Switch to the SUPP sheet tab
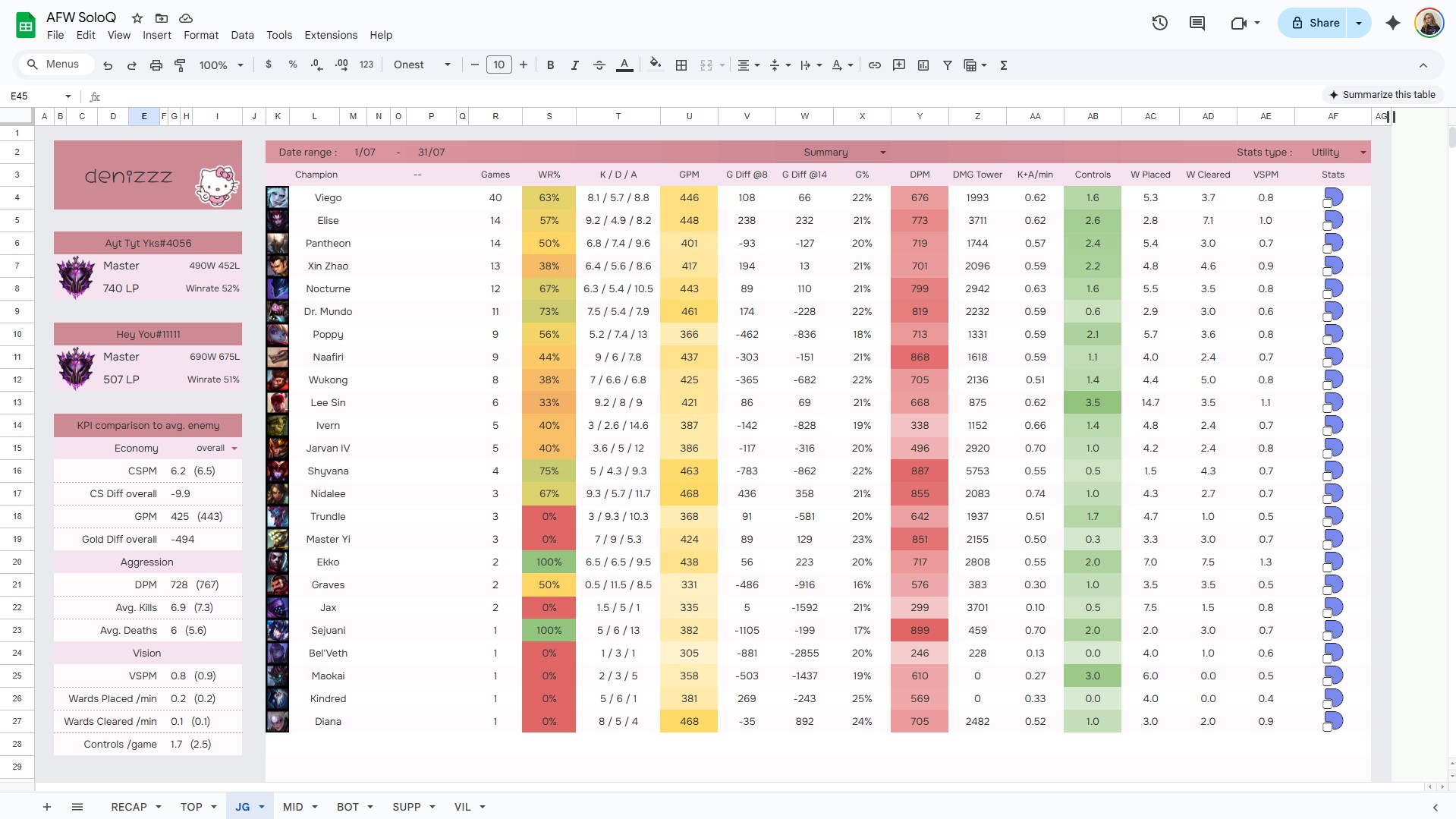The height and width of the screenshot is (819, 1456). coord(407,807)
